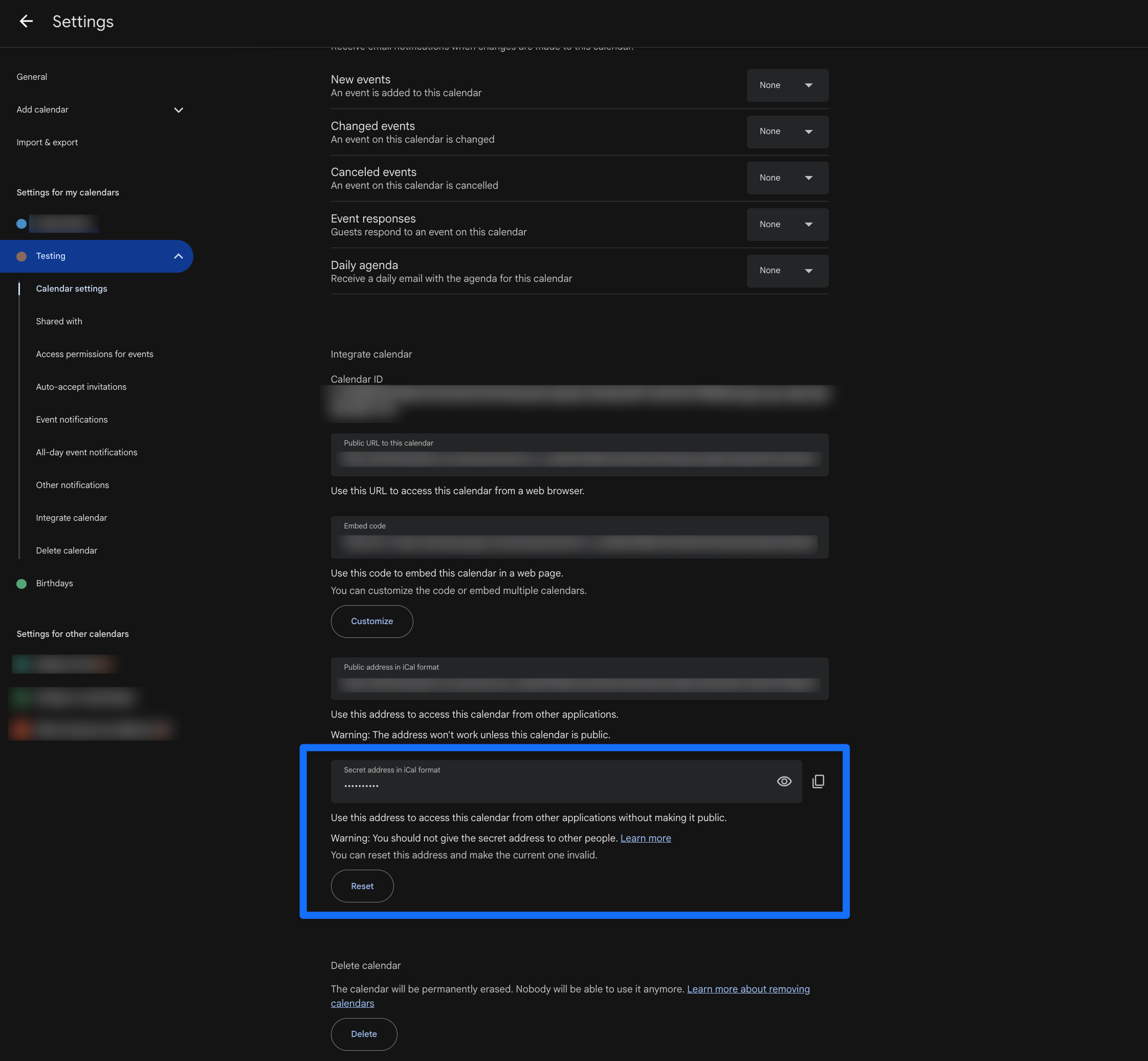Screen dimensions: 1148x1061
Task: Copy the secret iCal address
Action: coord(818,781)
